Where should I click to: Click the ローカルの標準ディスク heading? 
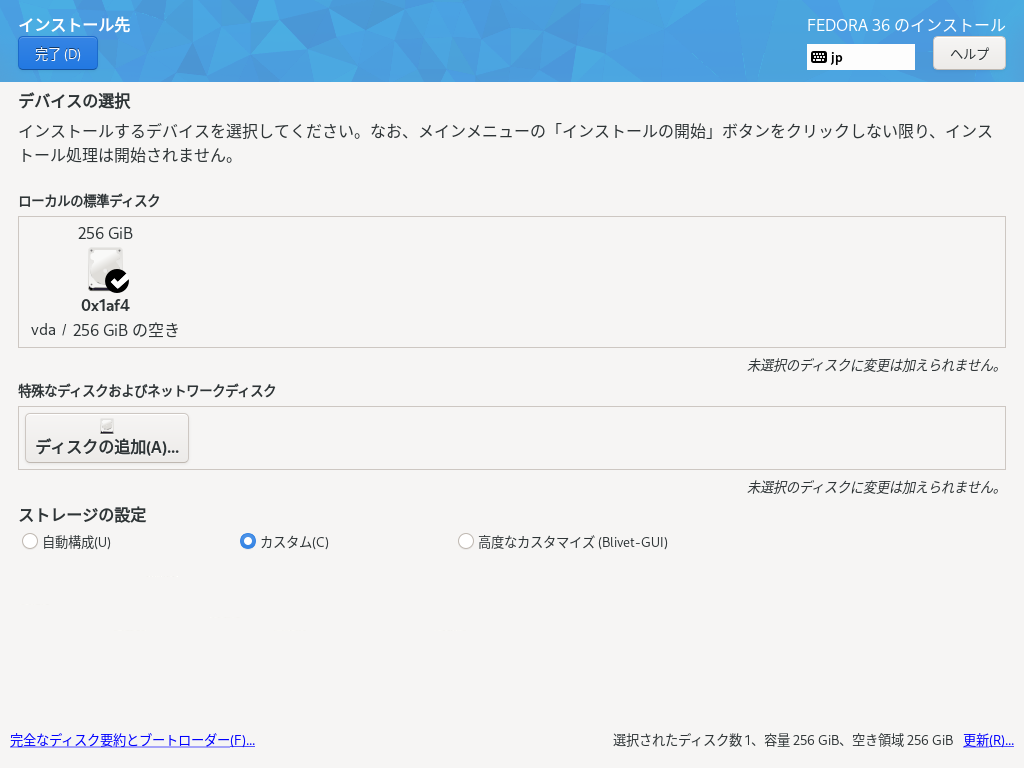tap(89, 201)
